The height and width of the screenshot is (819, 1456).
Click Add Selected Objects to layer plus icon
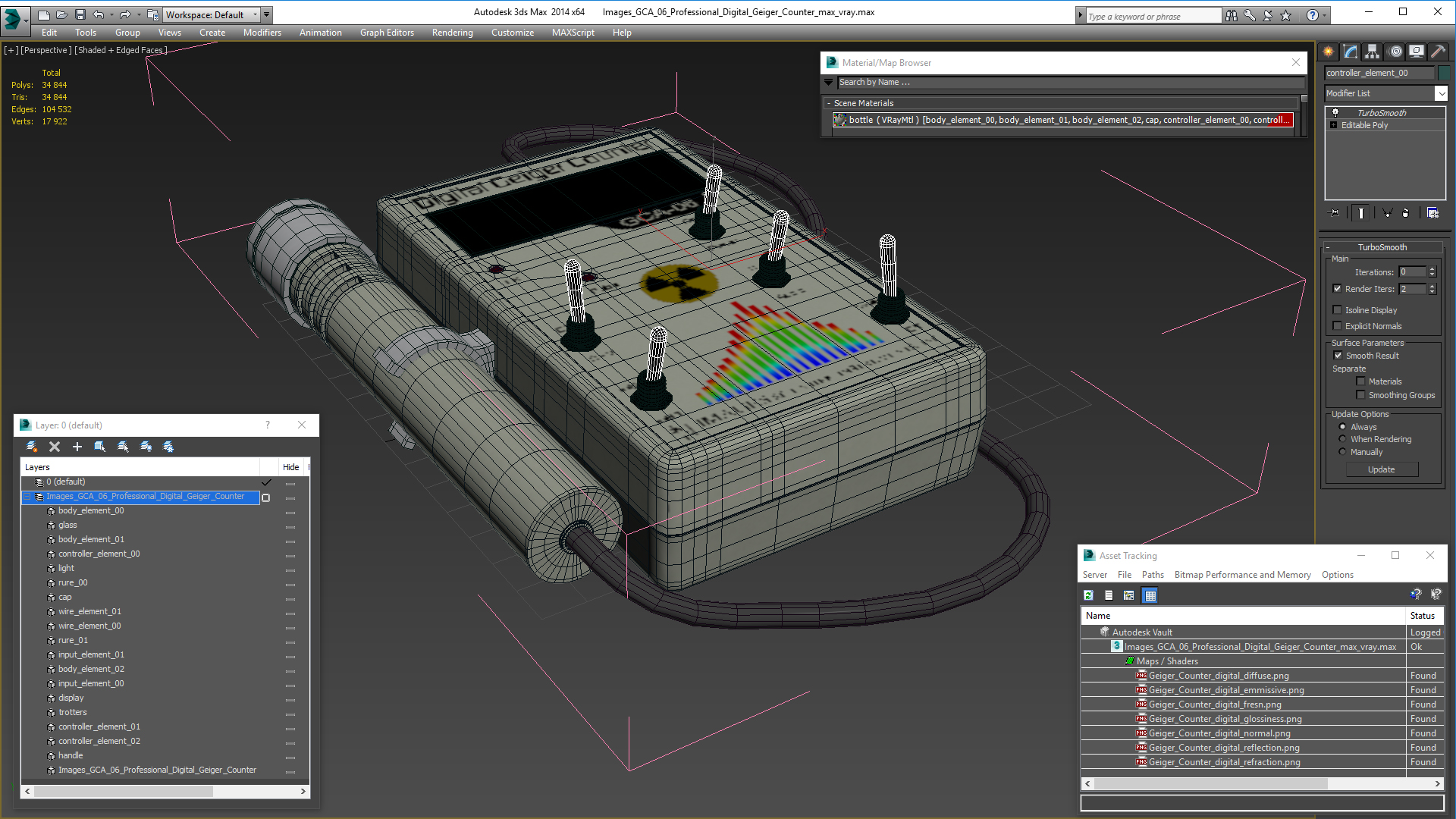[77, 447]
